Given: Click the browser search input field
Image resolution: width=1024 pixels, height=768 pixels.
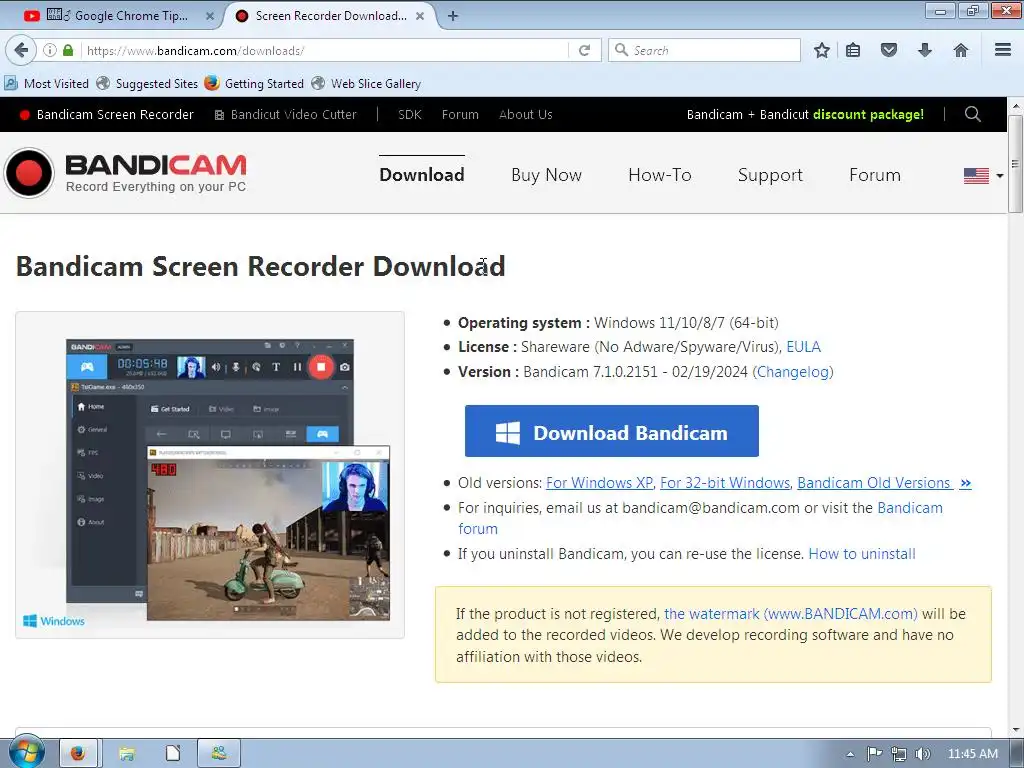Looking at the screenshot, I should [x=704, y=50].
